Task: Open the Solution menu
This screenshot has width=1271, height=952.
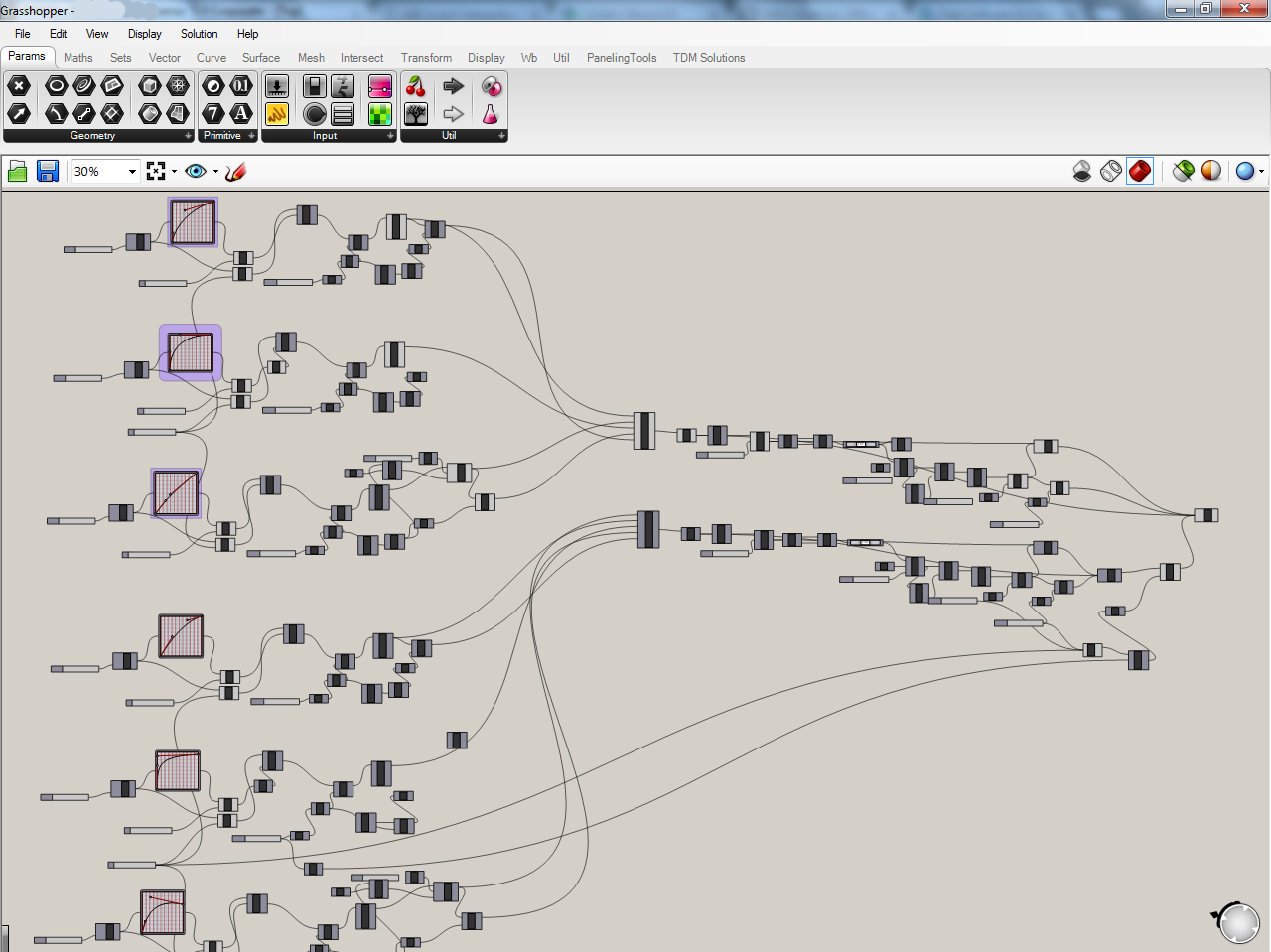Action: point(199,34)
